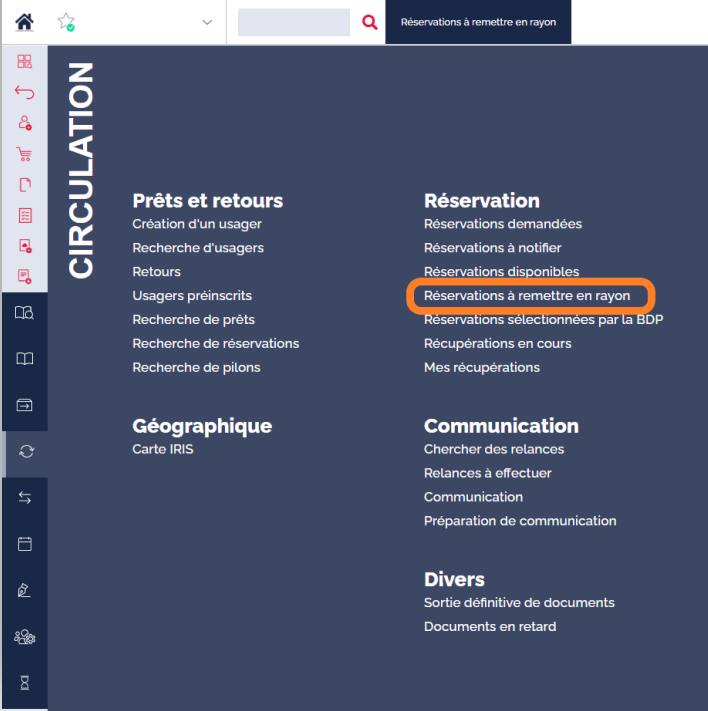708x711 pixels.
Task: Expand the favorites dropdown chevron
Action: (207, 22)
